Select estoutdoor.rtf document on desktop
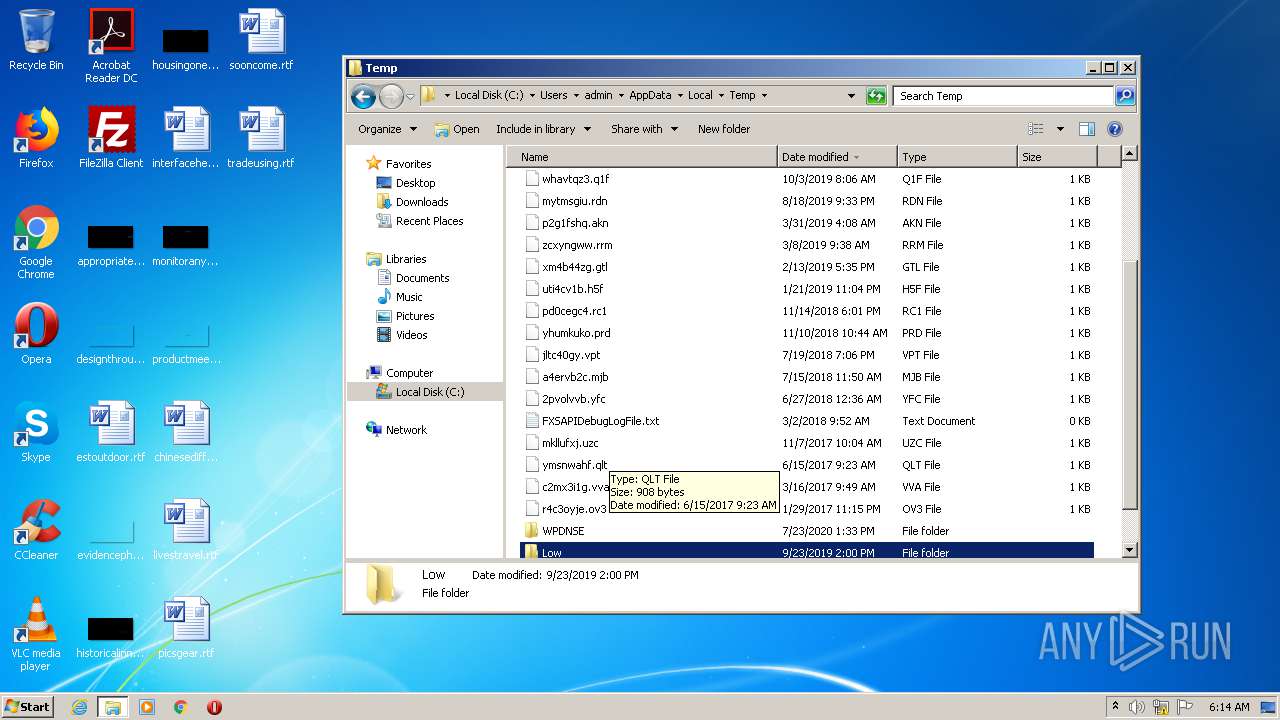This screenshot has height=720, width=1280. coord(111,432)
